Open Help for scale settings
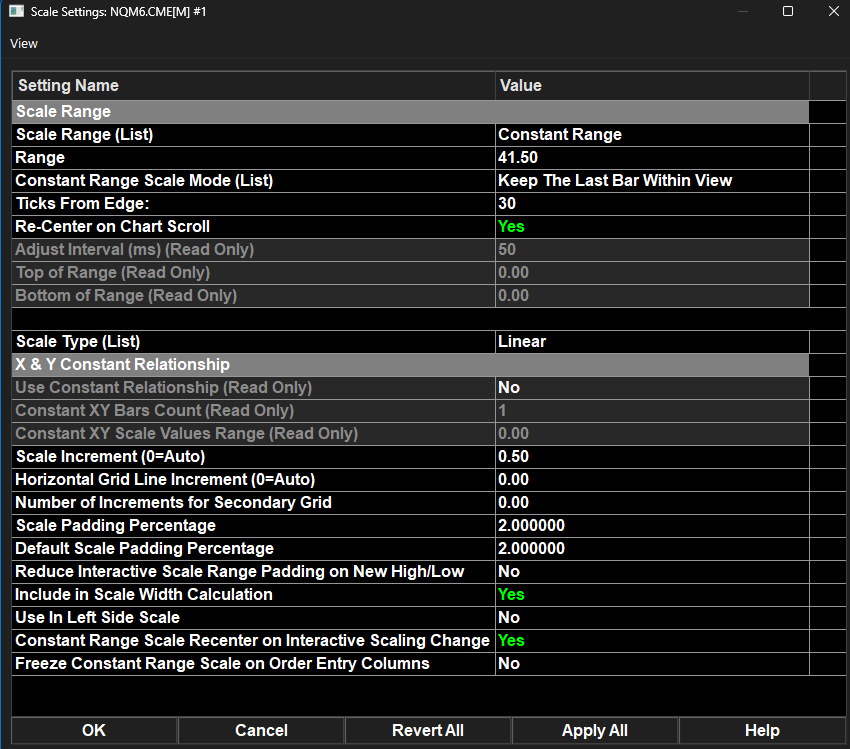This screenshot has height=749, width=850. pos(762,730)
